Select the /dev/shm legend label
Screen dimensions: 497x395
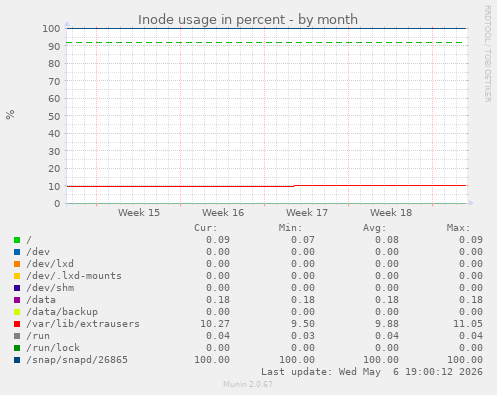[x=50, y=288]
